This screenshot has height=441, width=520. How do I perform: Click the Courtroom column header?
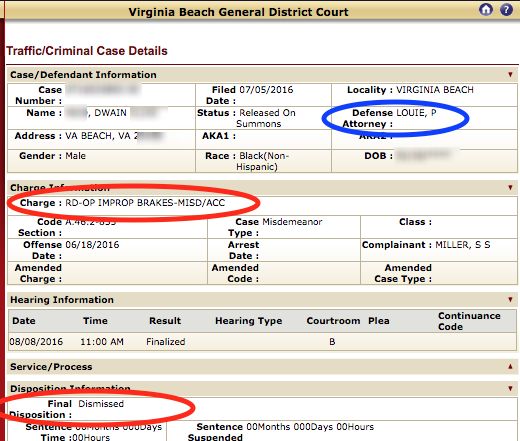pyautogui.click(x=333, y=321)
